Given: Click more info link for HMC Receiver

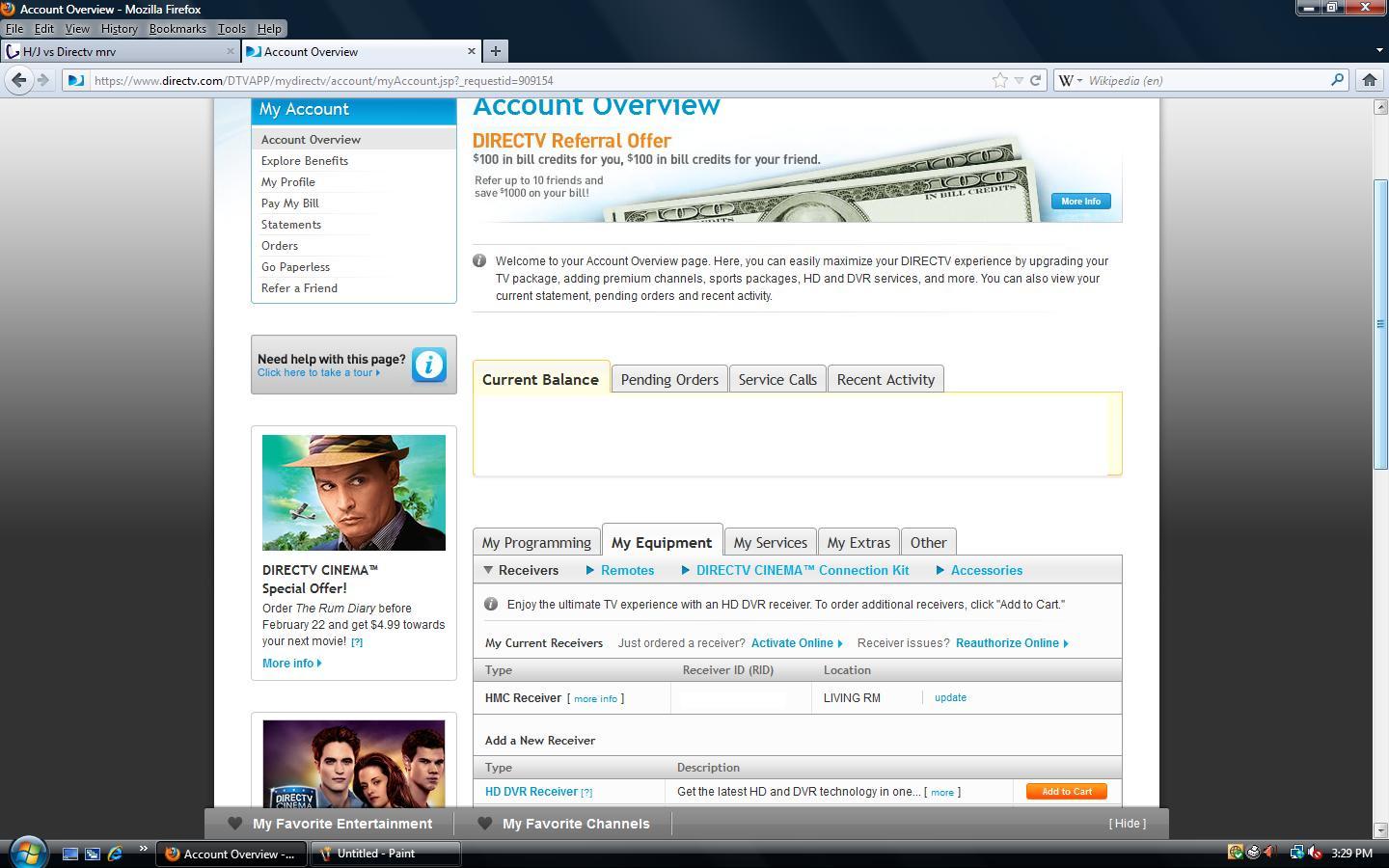Looking at the screenshot, I should pyautogui.click(x=595, y=698).
